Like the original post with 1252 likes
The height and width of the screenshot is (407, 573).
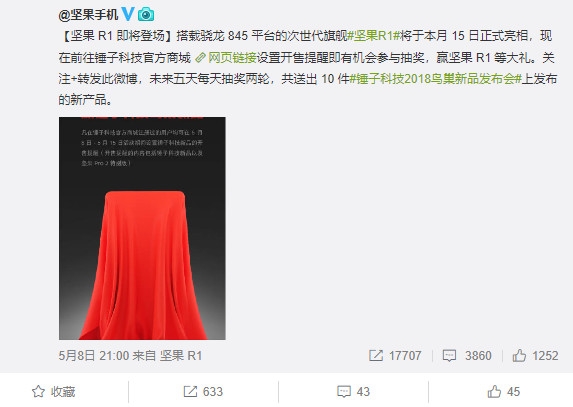(535, 355)
